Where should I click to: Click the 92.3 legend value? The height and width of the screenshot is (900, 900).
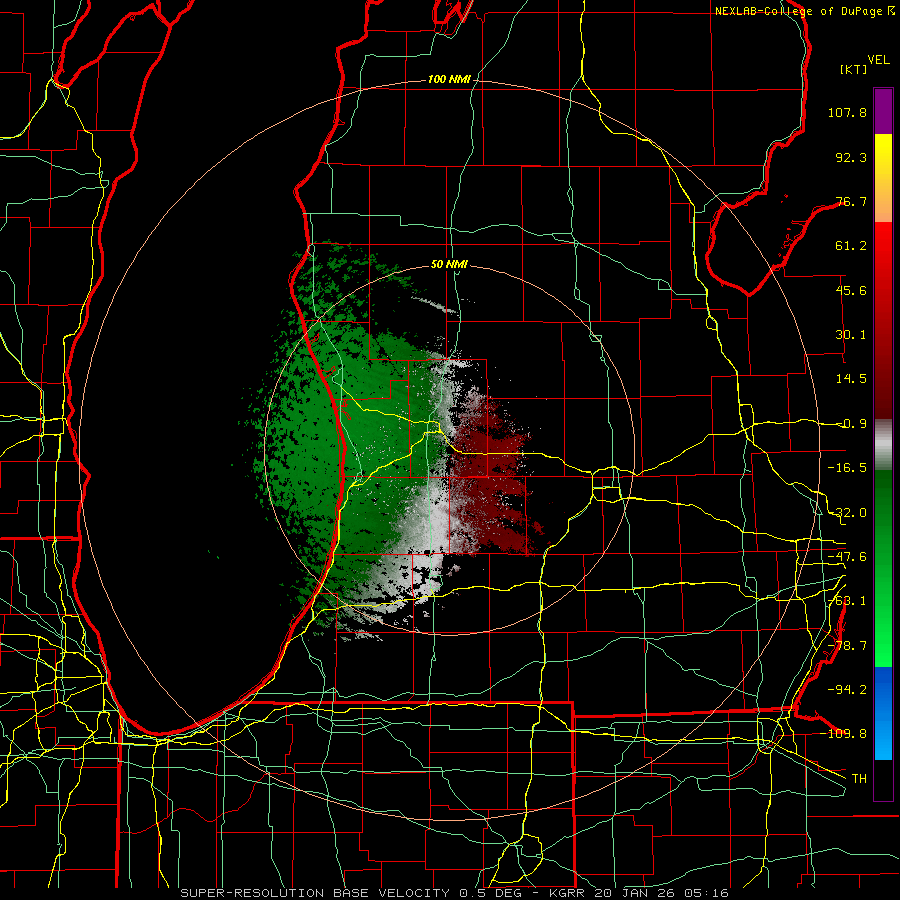tap(851, 157)
